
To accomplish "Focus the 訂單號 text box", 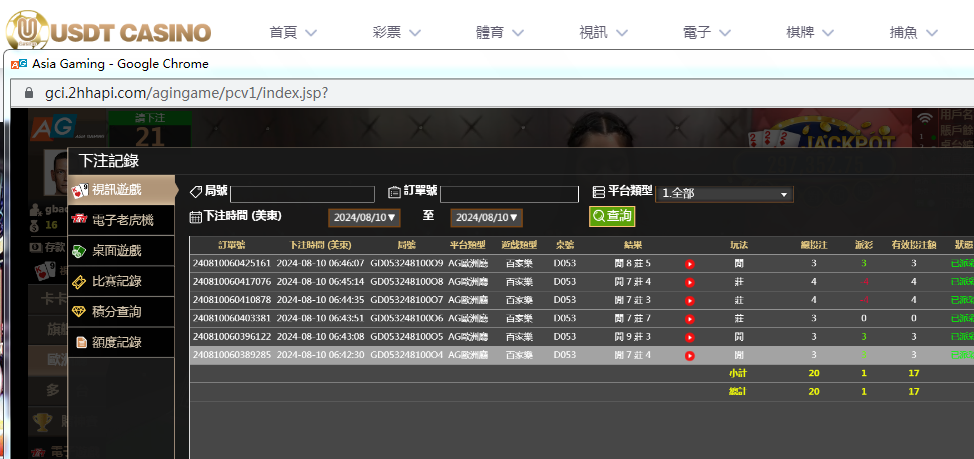I will pyautogui.click(x=509, y=194).
